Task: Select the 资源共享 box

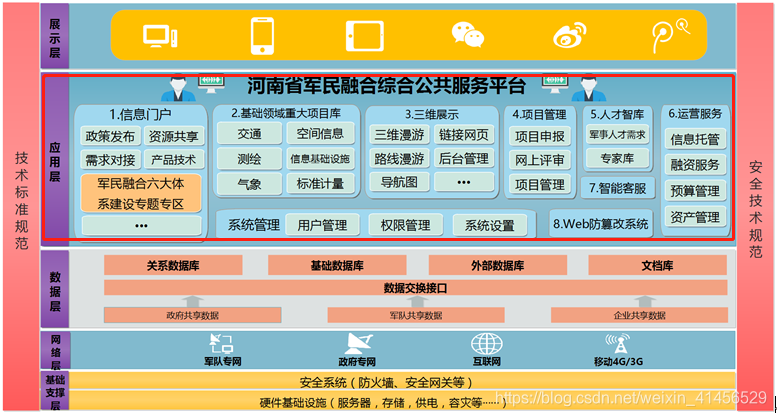Action: click(173, 136)
